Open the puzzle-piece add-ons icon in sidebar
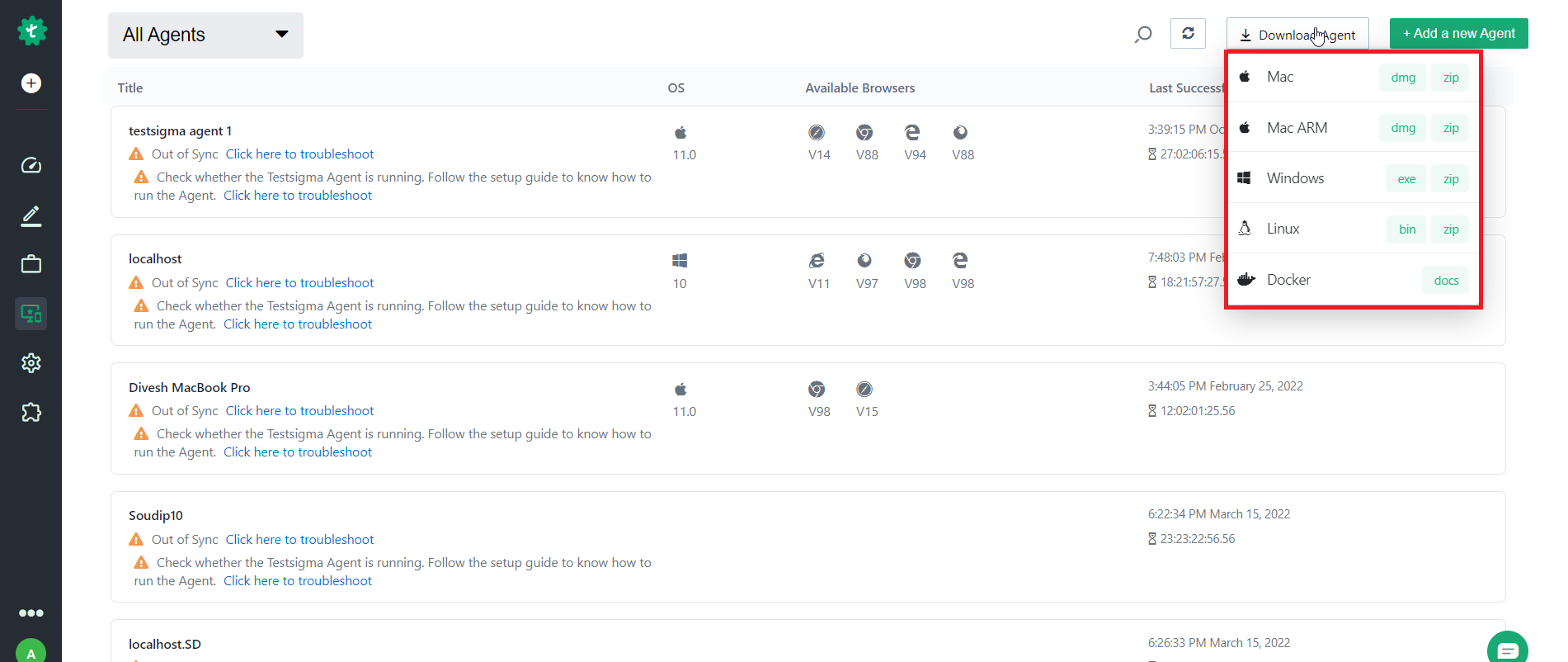This screenshot has width=1568, height=662. coord(31,412)
